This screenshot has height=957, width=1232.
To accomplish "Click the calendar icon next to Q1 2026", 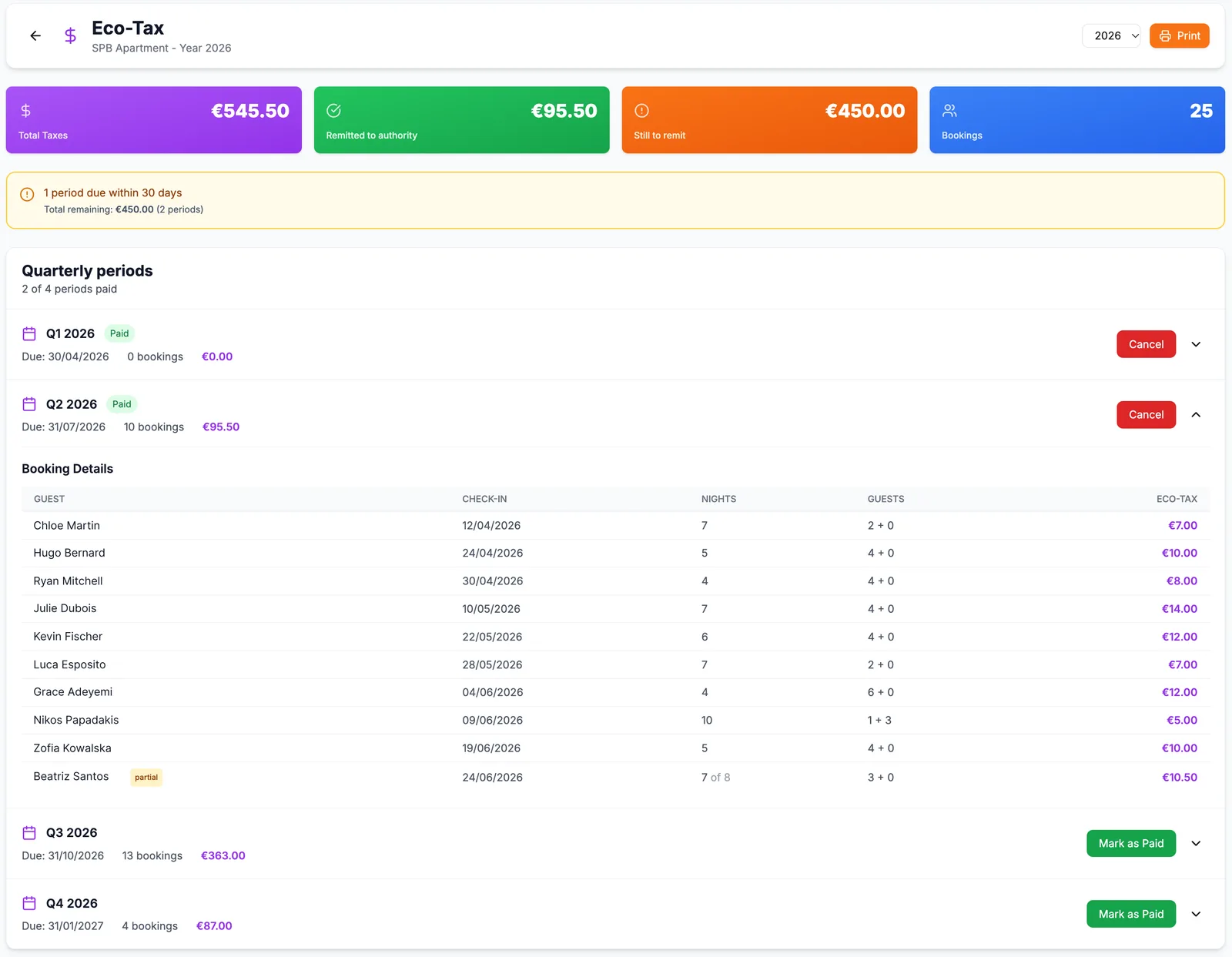I will [x=29, y=334].
